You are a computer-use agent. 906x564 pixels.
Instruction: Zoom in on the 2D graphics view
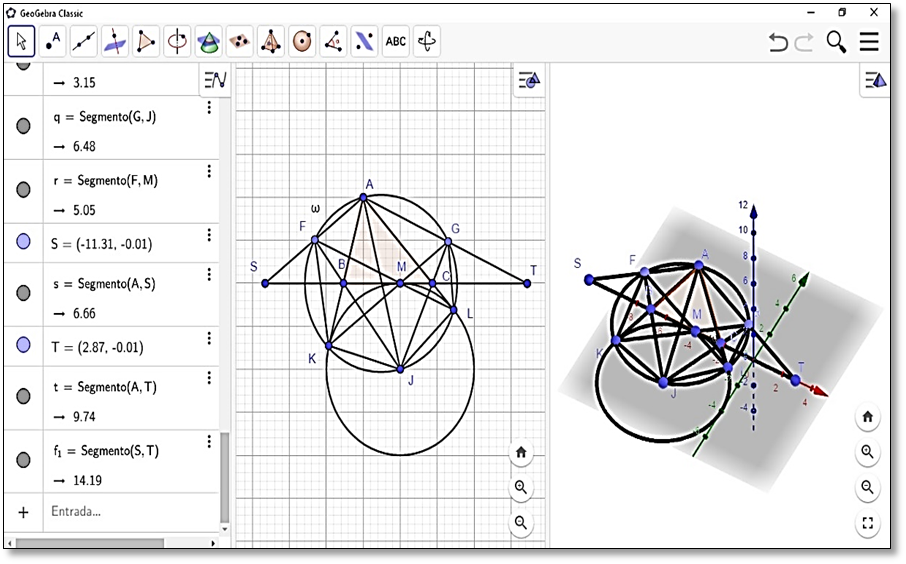[521, 487]
